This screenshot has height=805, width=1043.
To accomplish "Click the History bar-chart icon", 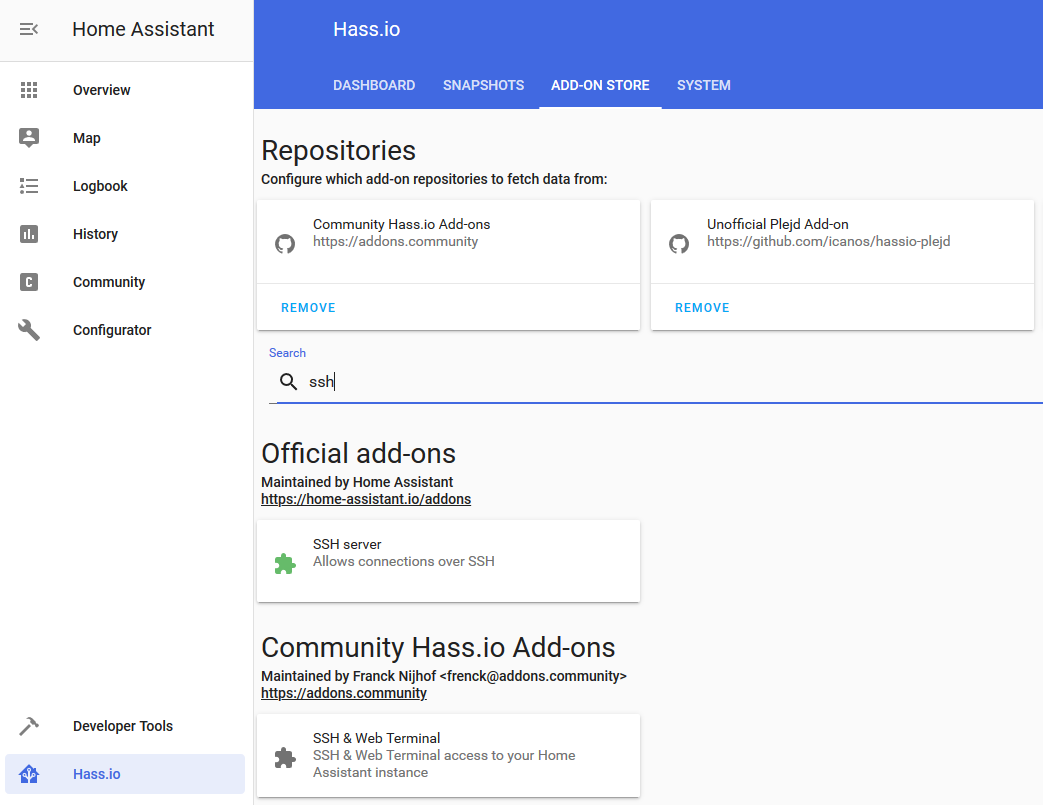I will click(x=29, y=234).
